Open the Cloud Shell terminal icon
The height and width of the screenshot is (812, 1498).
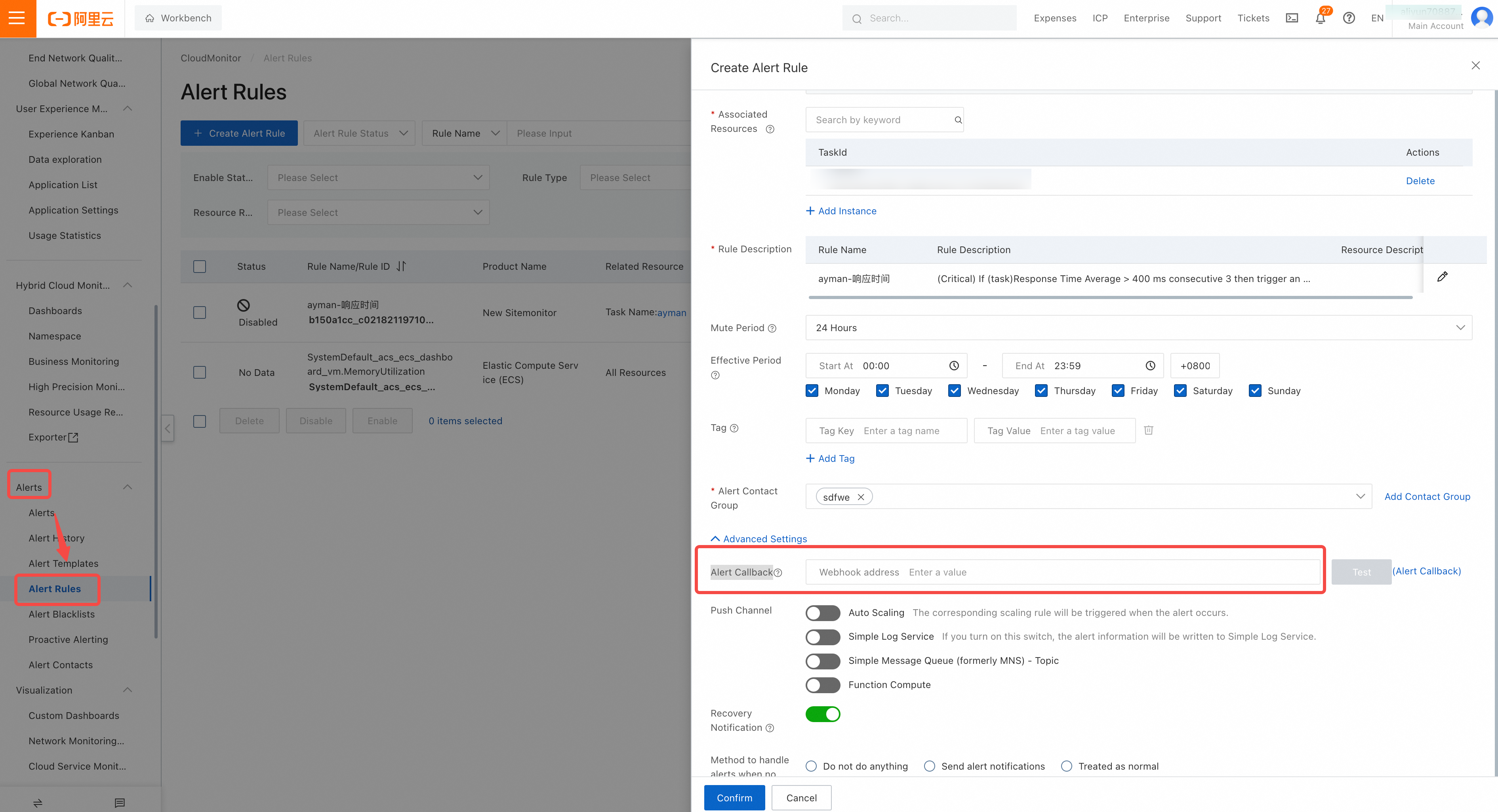click(1292, 18)
